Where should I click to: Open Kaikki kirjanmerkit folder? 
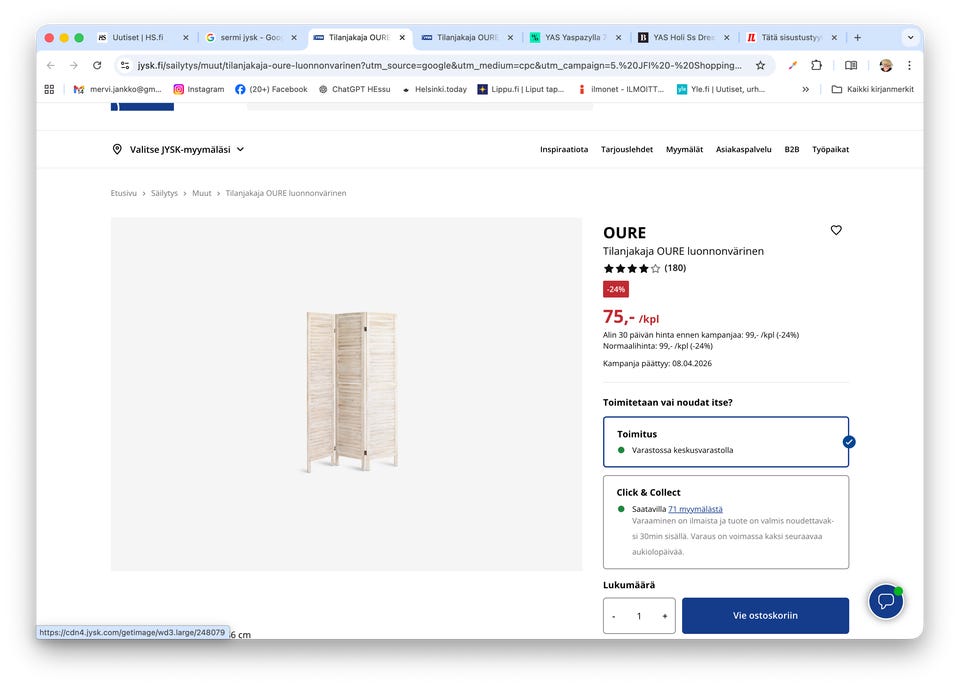pos(872,89)
